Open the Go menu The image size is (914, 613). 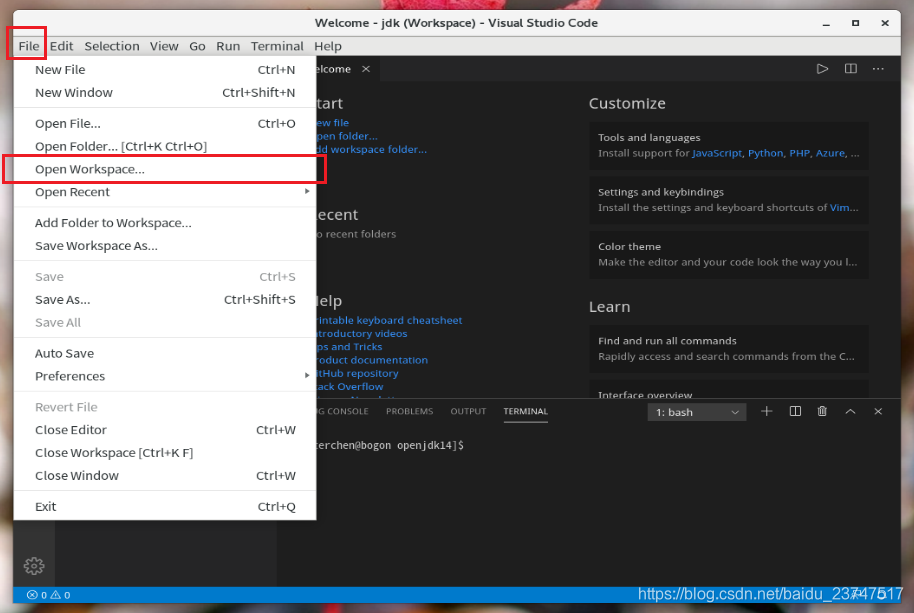pyautogui.click(x=197, y=46)
